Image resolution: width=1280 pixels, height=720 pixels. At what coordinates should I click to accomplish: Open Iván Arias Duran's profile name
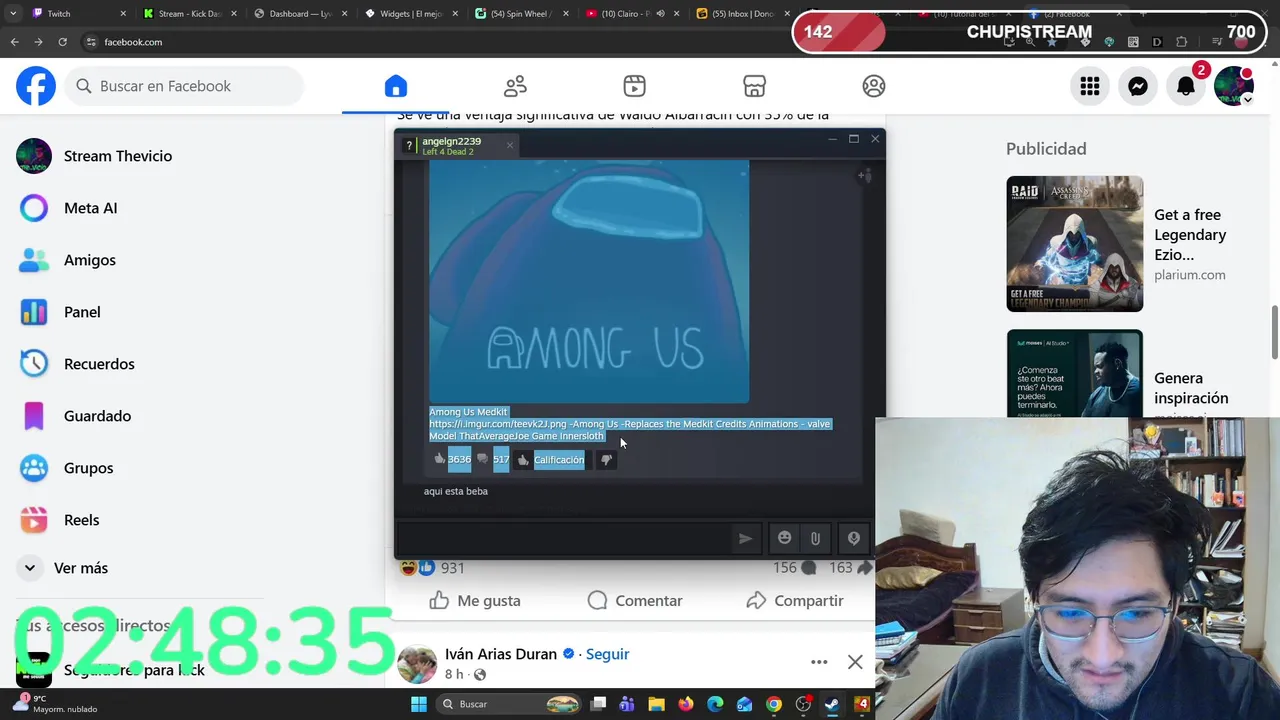pyautogui.click(x=500, y=654)
